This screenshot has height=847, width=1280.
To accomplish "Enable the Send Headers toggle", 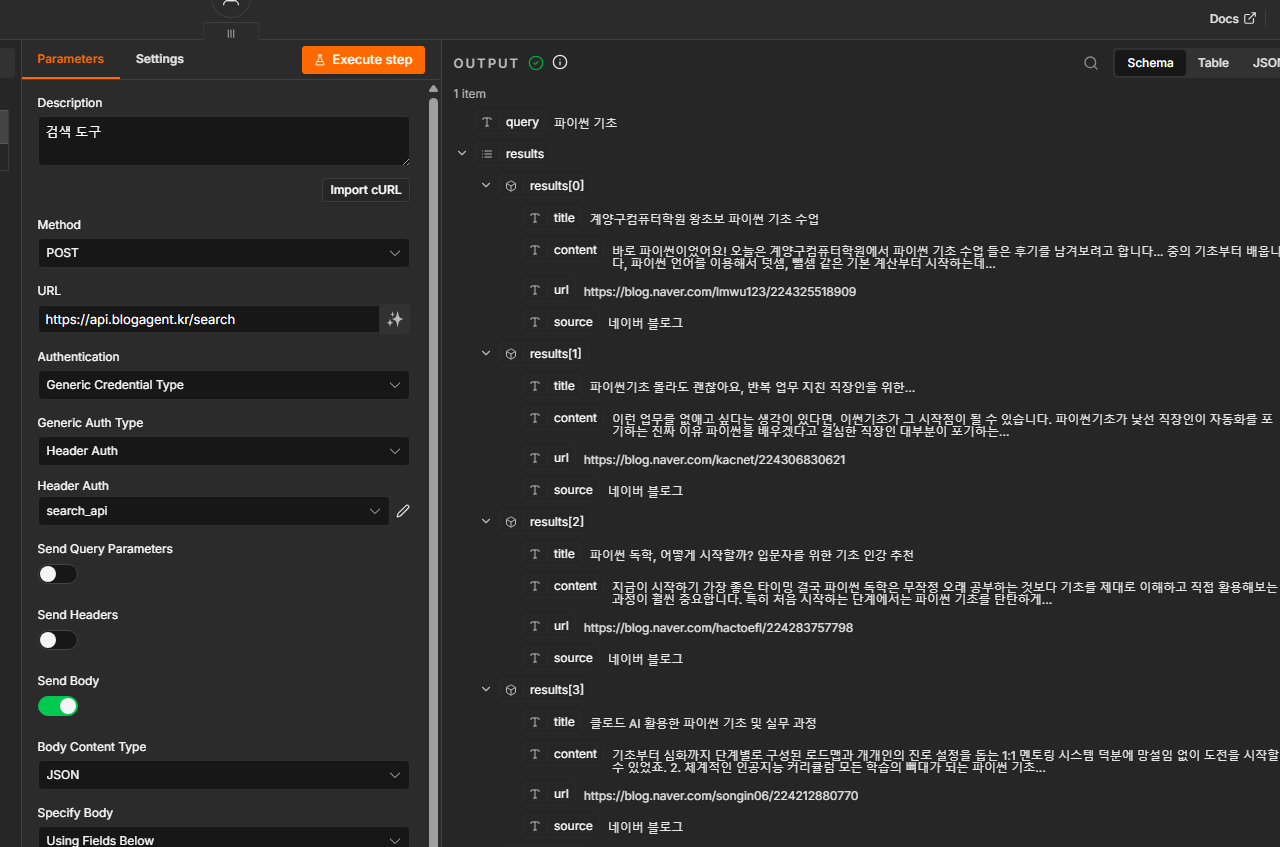I will (x=58, y=640).
